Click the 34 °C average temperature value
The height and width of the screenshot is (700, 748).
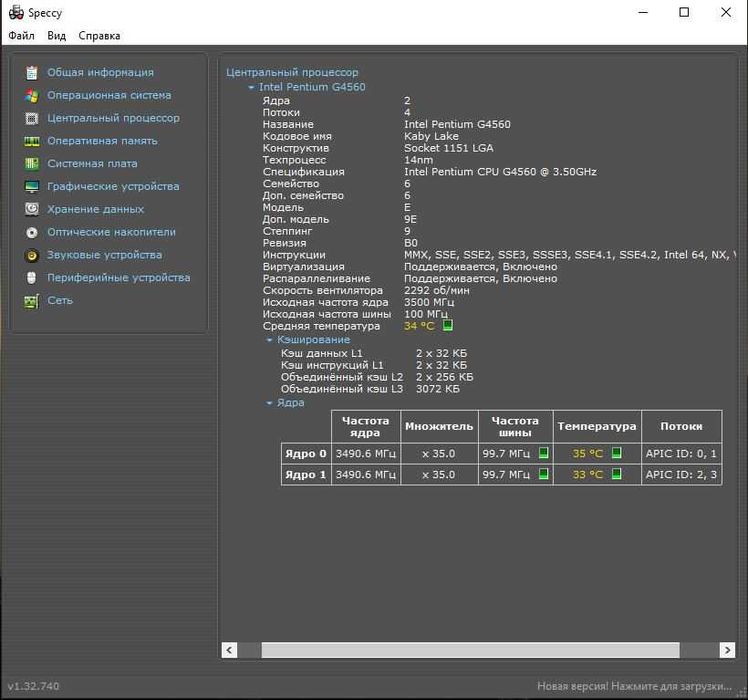[419, 326]
